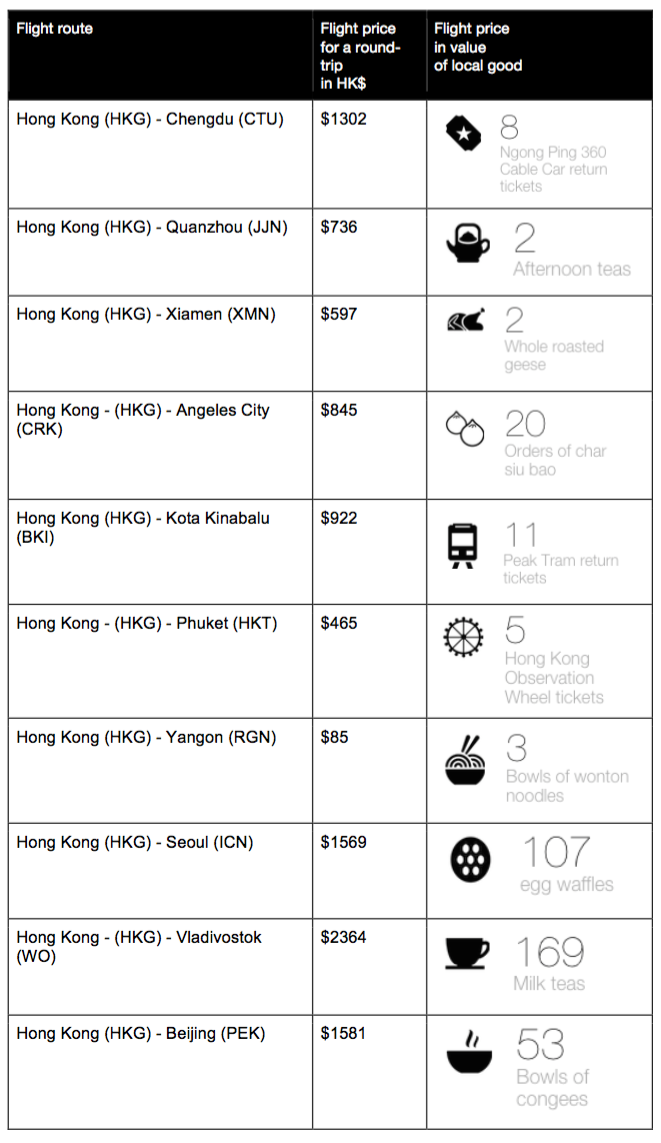Screen dimensions: 661x1143
Task: Click the milk tea cup icon
Action: 466,953
